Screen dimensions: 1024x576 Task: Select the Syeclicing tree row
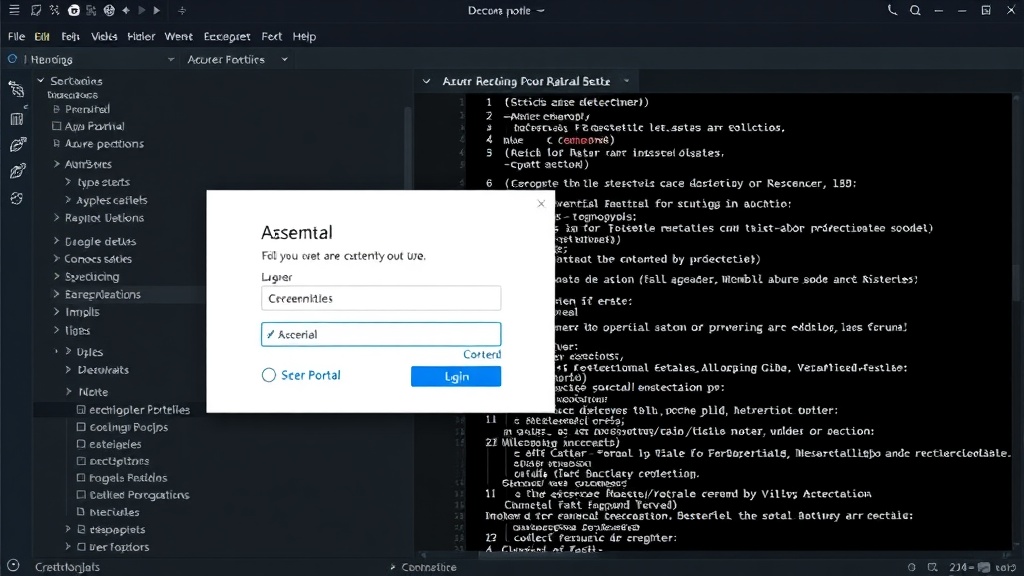(x=91, y=276)
